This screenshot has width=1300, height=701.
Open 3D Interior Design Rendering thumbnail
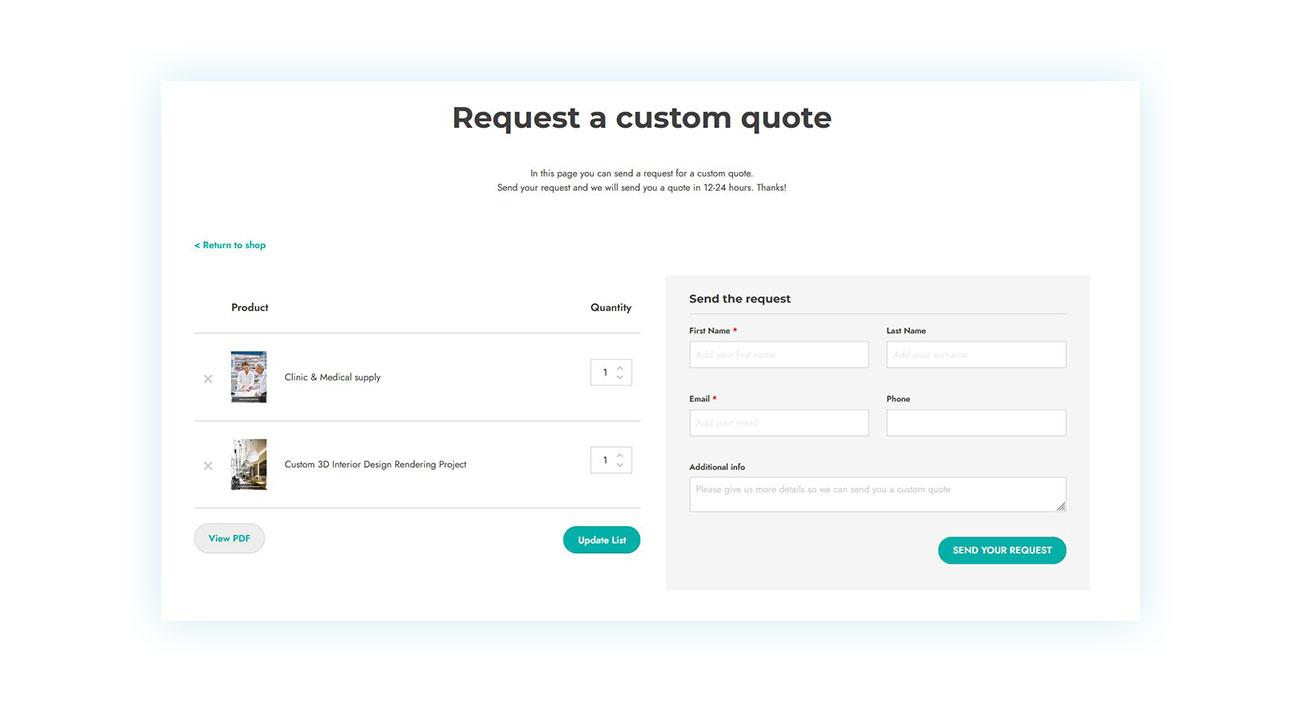(249, 464)
